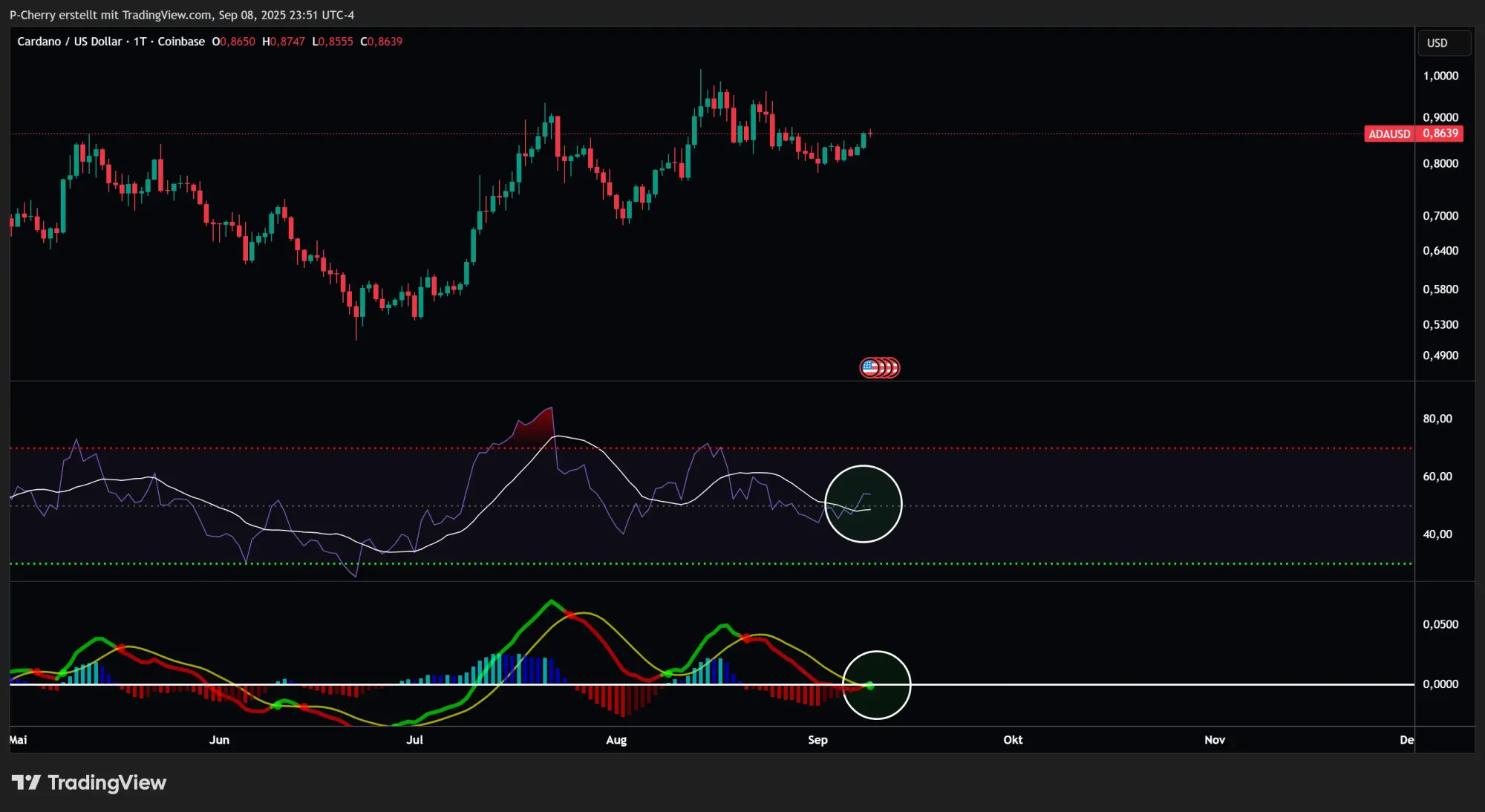Click the 0,8639 current price tag
The image size is (1485, 812).
coord(1440,134)
